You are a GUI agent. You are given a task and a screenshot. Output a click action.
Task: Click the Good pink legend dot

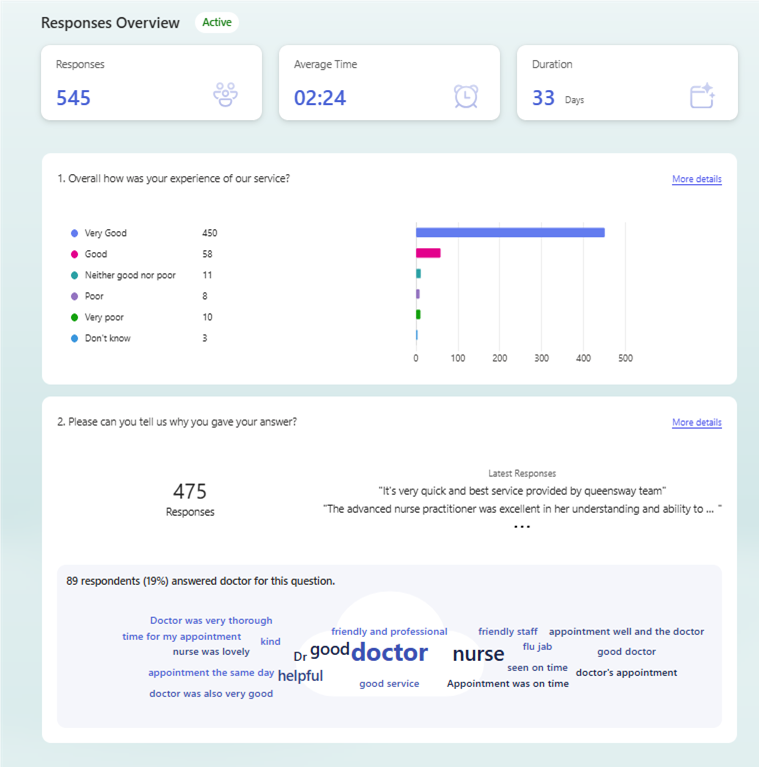click(x=74, y=254)
